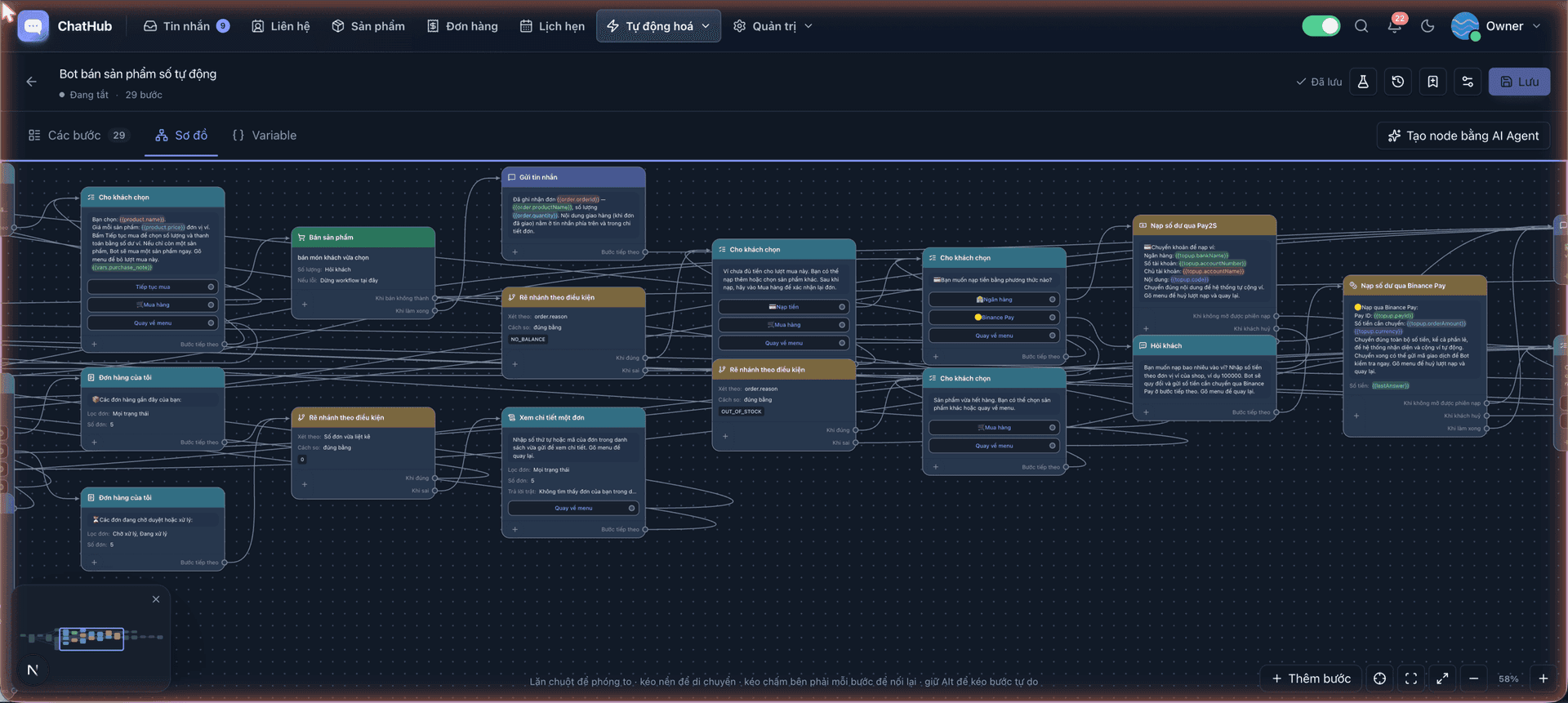The height and width of the screenshot is (703, 1568).
Task: Switch to the Sơ đồ tab
Action: [x=181, y=136]
